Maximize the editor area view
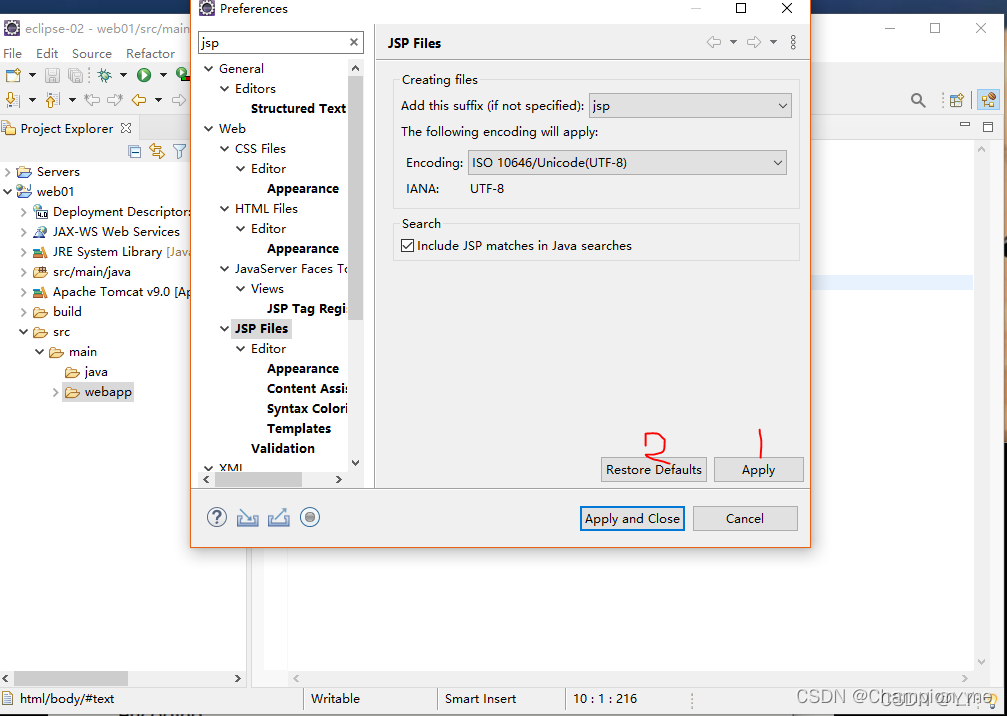 (x=988, y=127)
